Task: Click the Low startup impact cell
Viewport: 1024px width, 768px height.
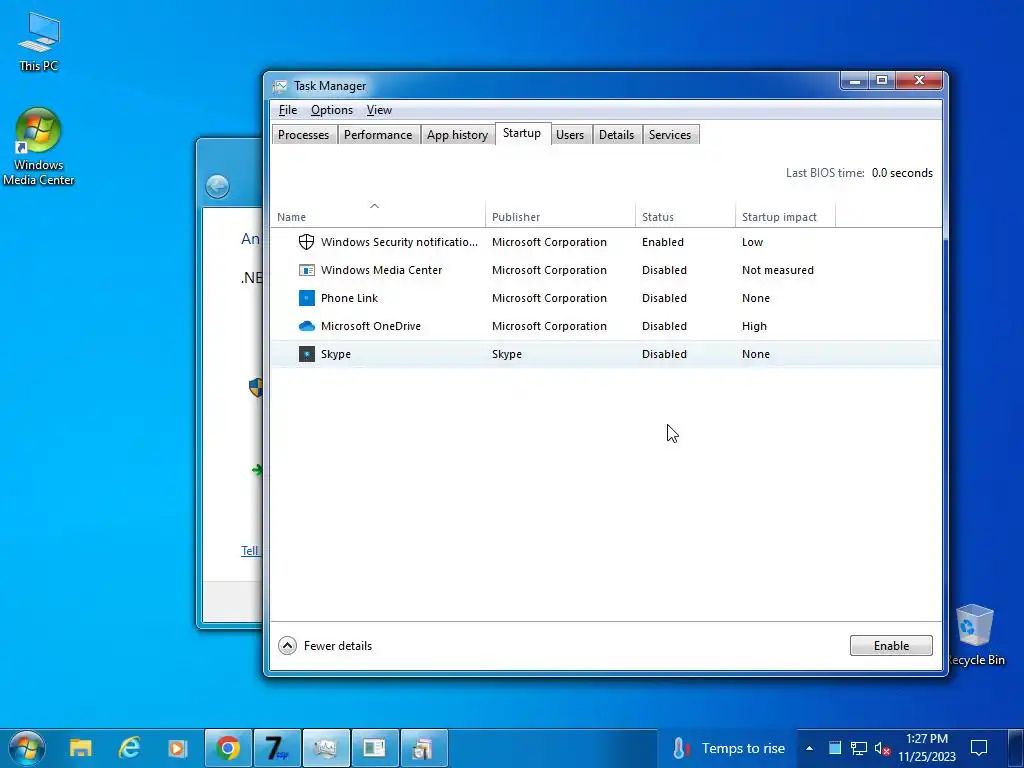Action: pos(752,242)
